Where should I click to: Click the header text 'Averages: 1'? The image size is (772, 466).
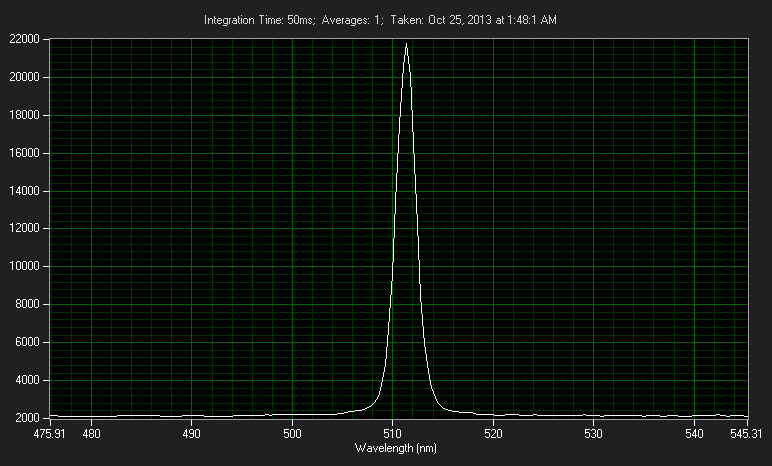(x=352, y=20)
